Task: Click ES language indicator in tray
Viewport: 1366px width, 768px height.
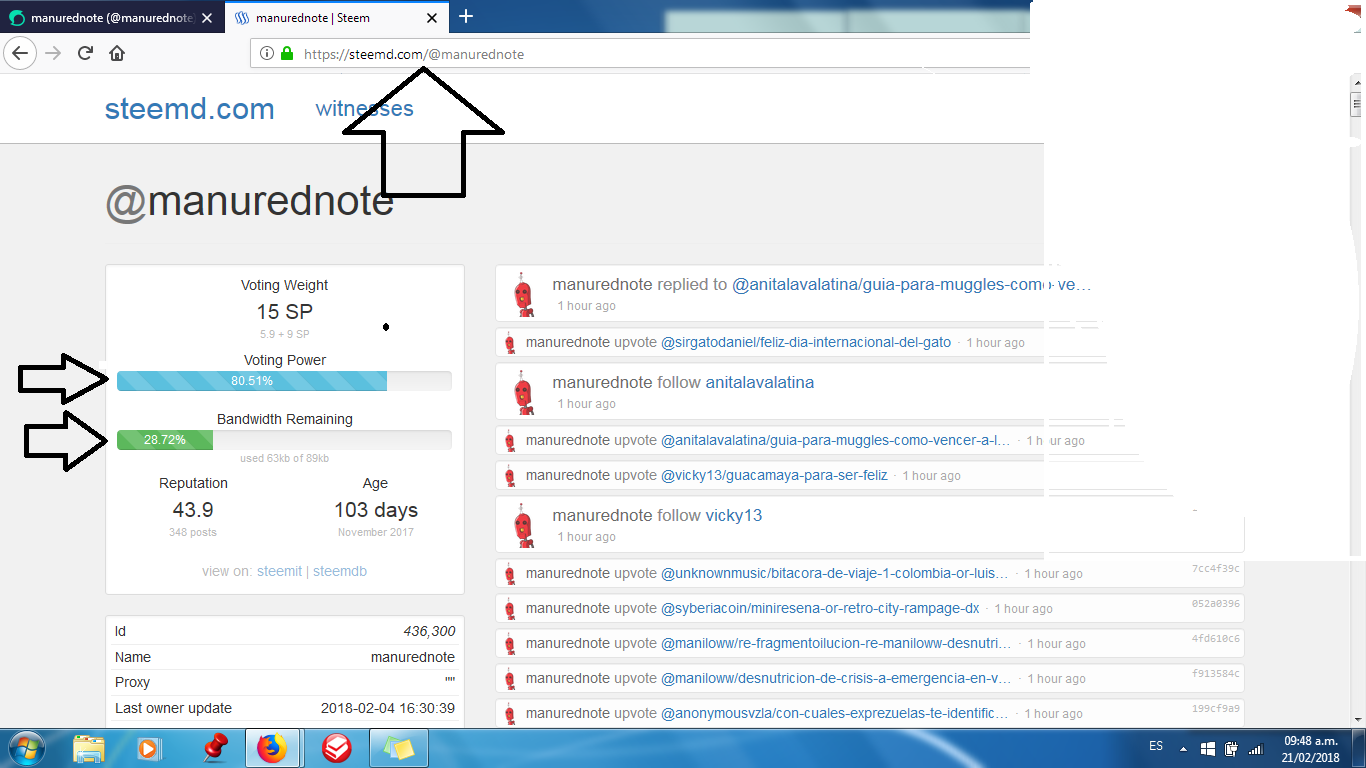Action: point(1156,746)
